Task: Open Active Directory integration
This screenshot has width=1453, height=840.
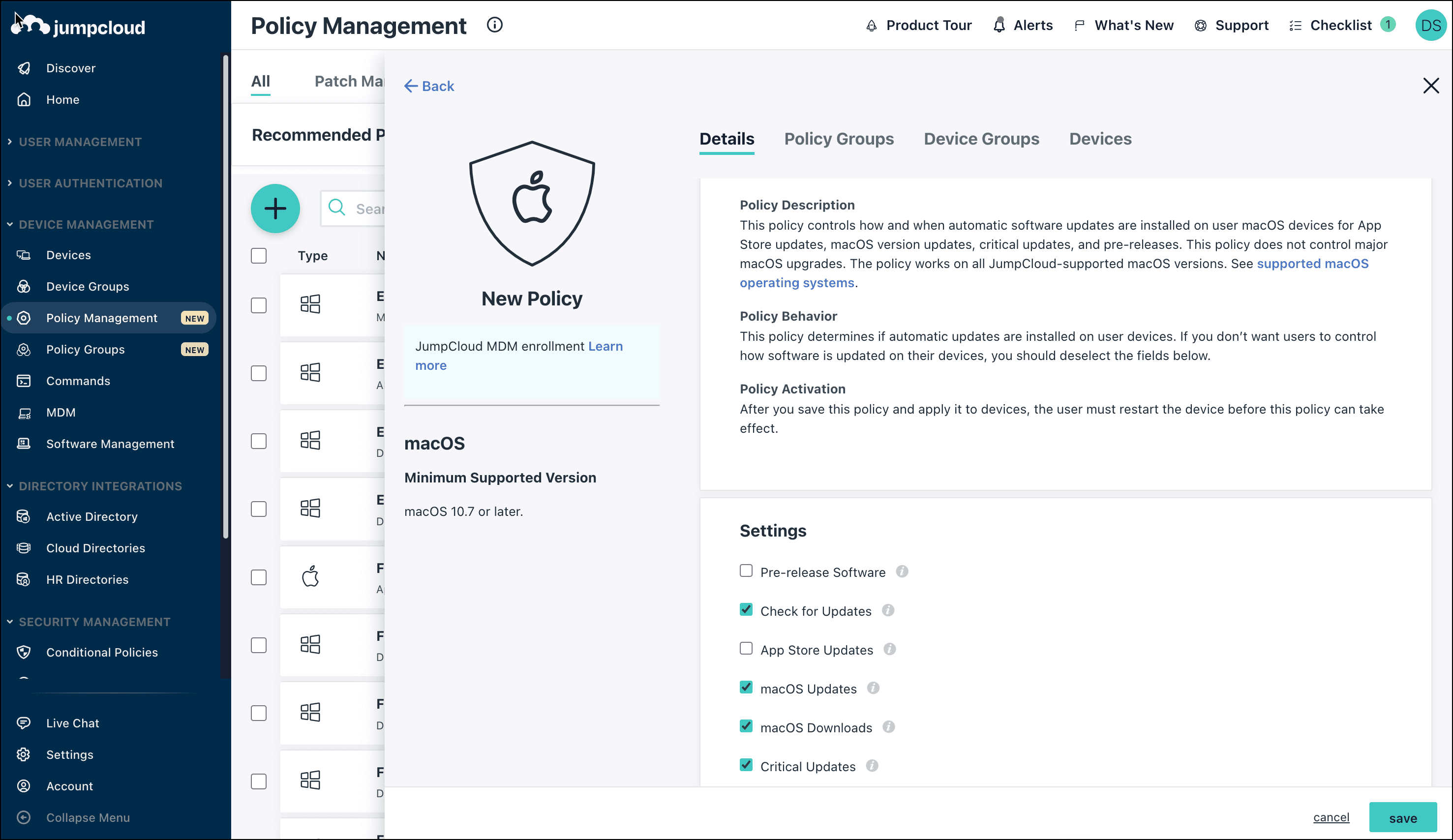Action: click(x=91, y=516)
